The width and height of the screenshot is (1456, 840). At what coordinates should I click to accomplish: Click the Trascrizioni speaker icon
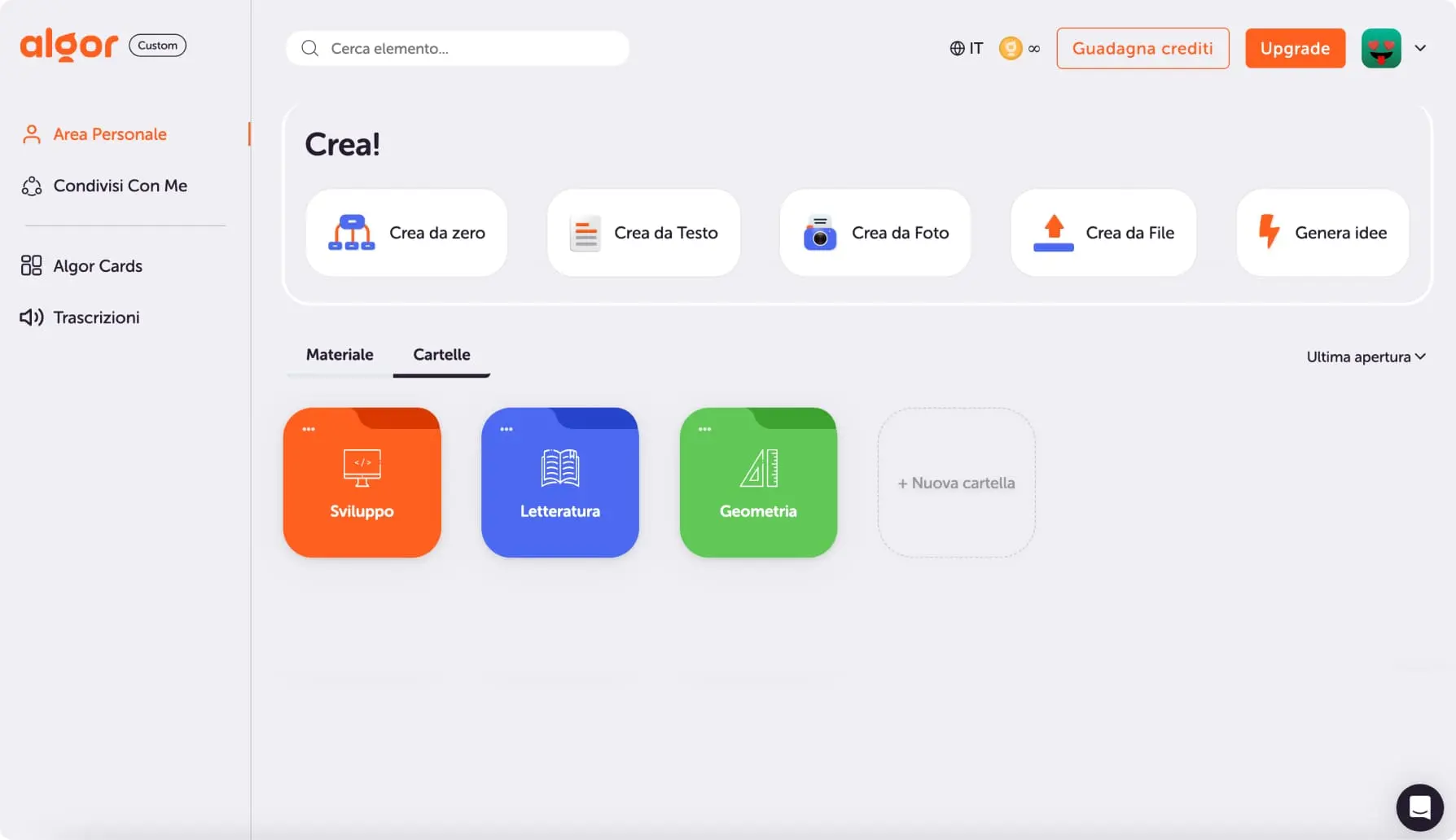31,317
